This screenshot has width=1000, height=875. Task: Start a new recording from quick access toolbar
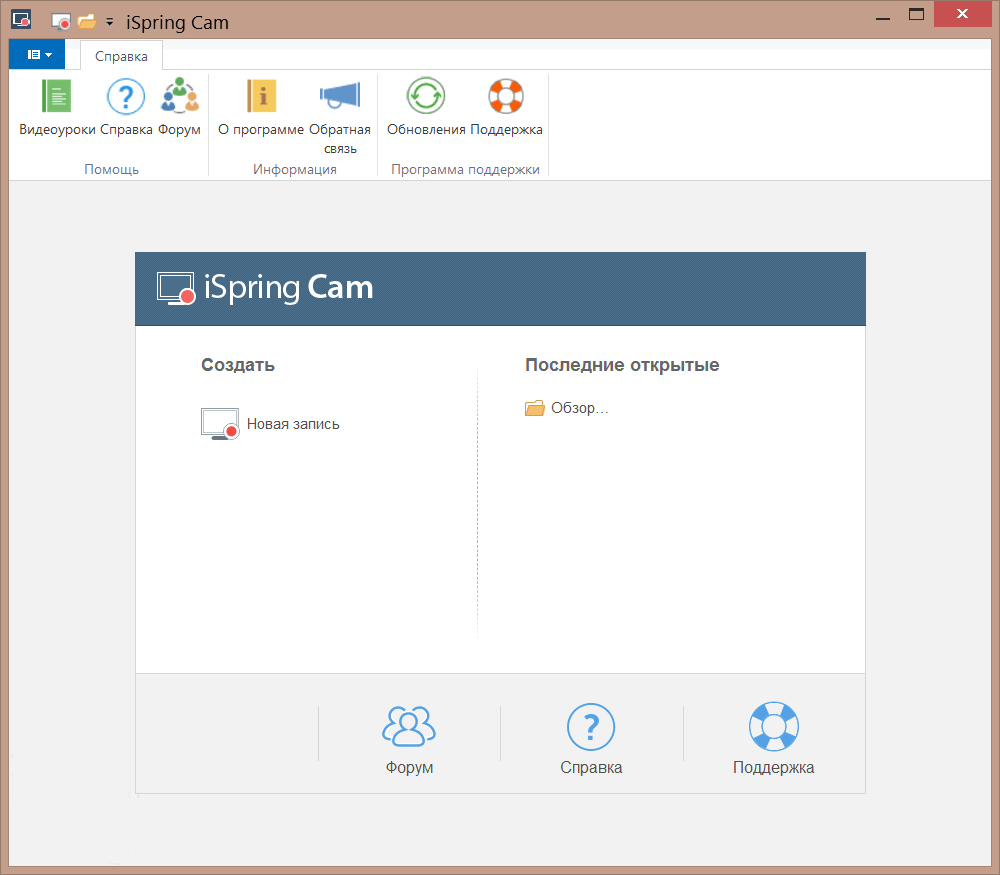[x=61, y=22]
